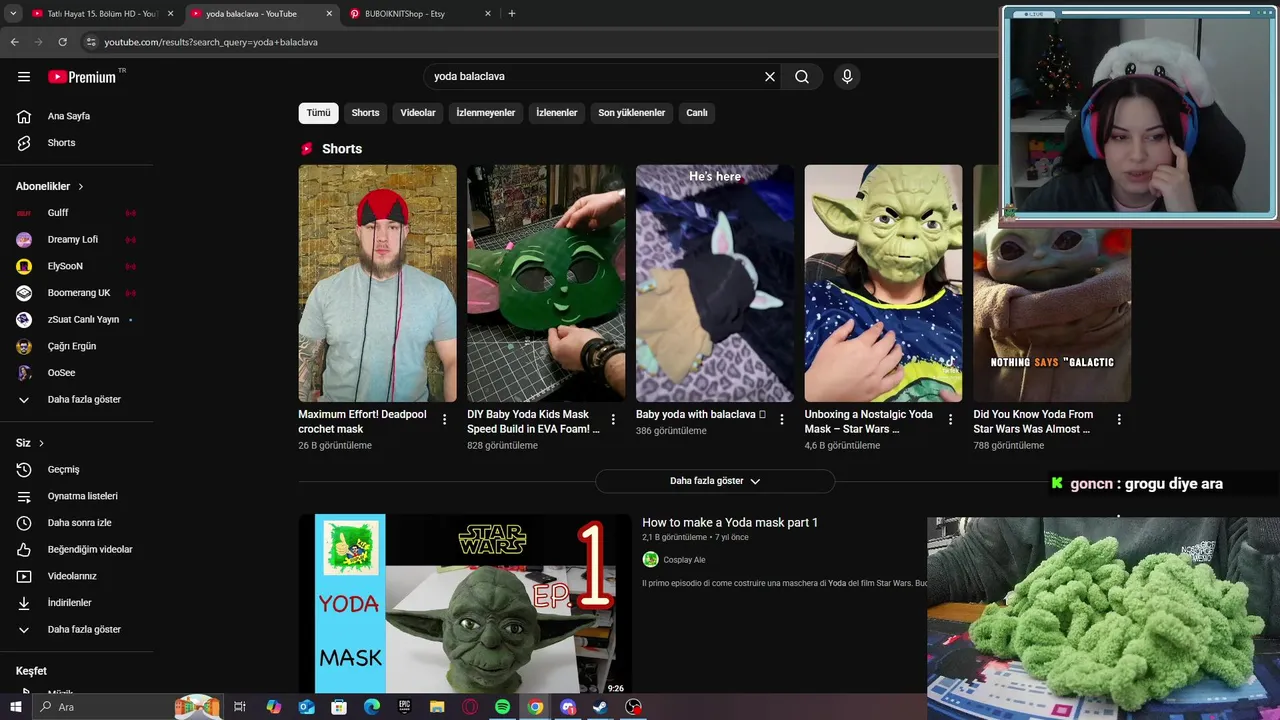Open the Siz section chevron
Screen dimensions: 1280x720
(x=41, y=443)
